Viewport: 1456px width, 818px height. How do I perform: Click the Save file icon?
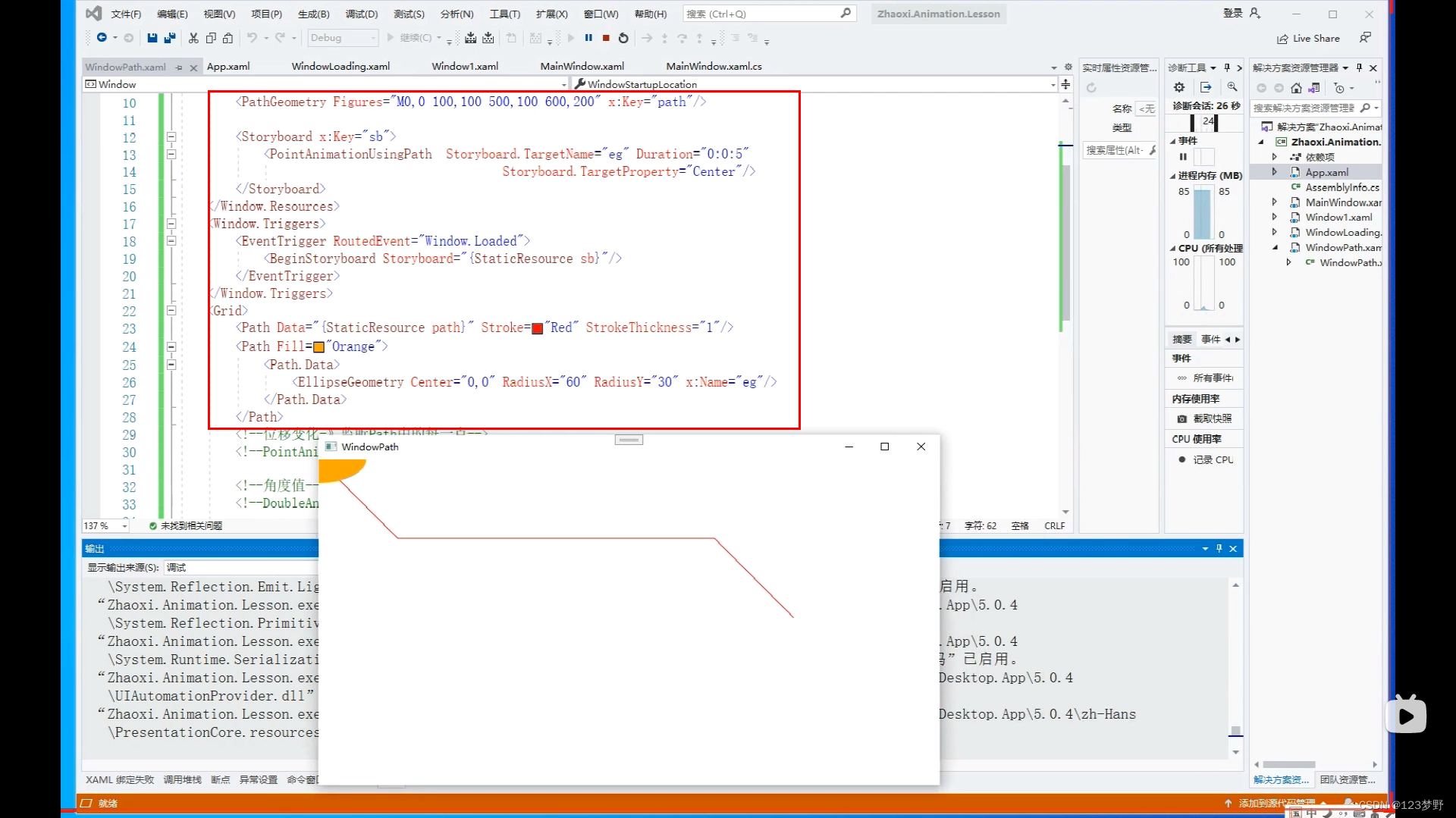click(152, 38)
